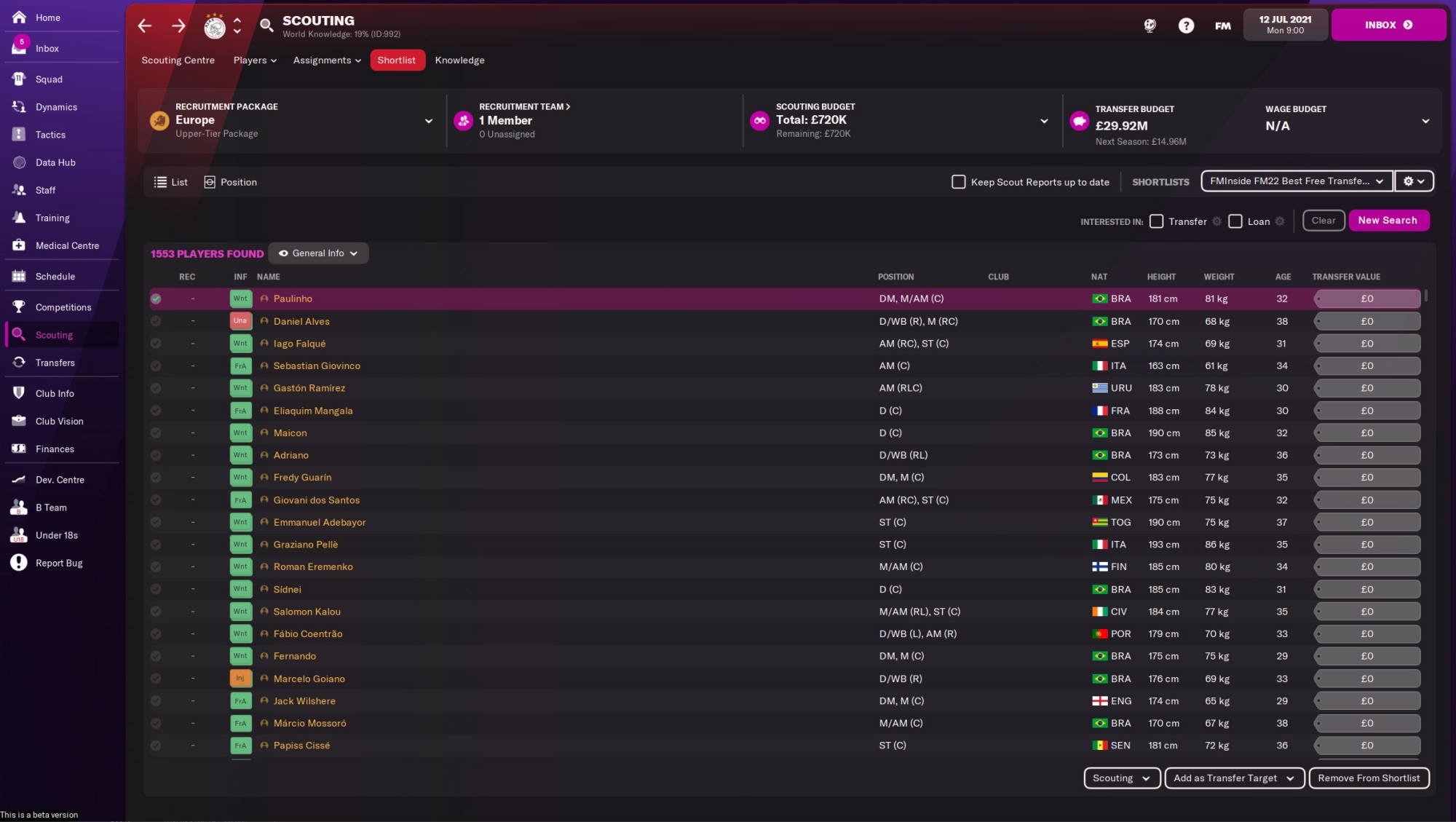
Task: Select Paulinho from the shortlist
Action: click(x=293, y=299)
